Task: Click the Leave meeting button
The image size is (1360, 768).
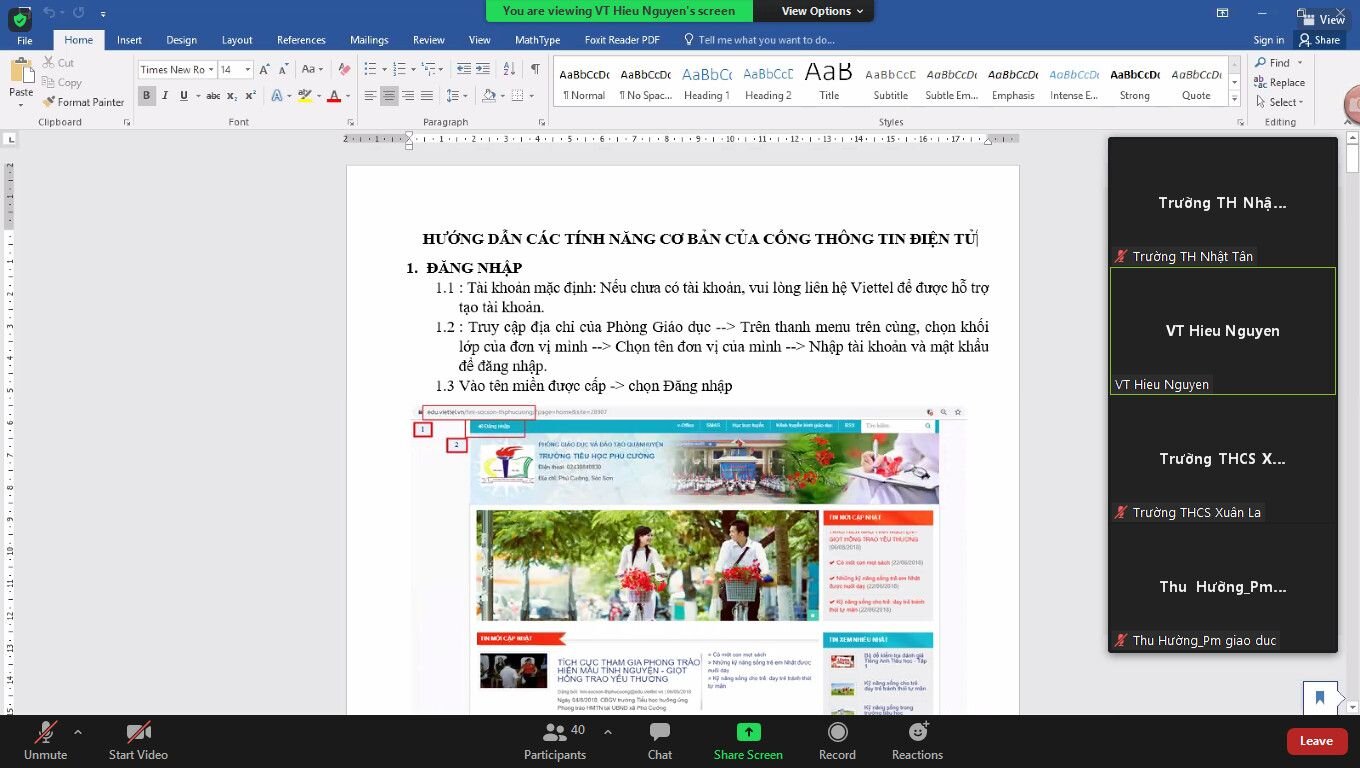Action: [1316, 741]
